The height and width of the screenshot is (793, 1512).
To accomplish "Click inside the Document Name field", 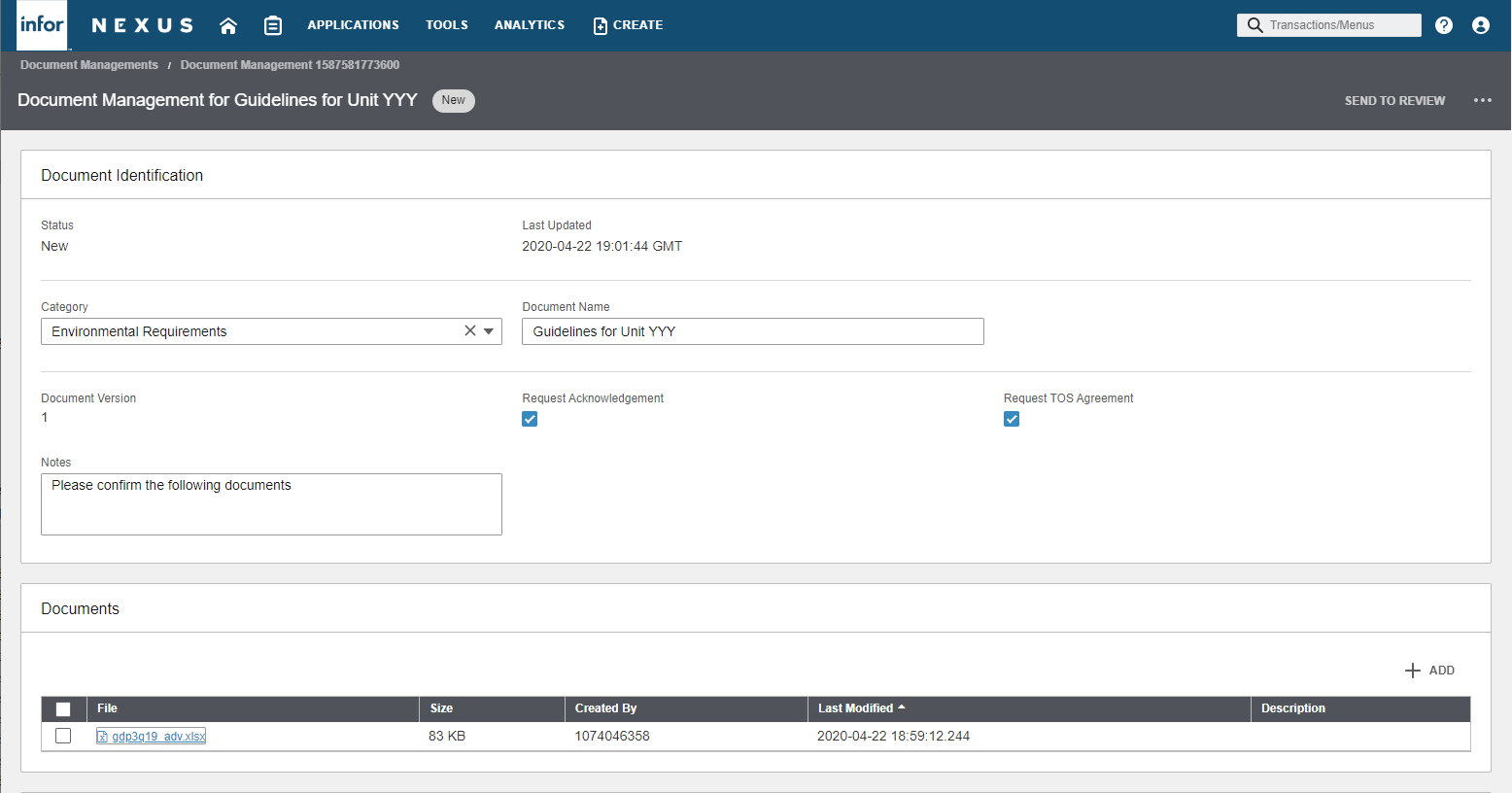I will tap(752, 330).
